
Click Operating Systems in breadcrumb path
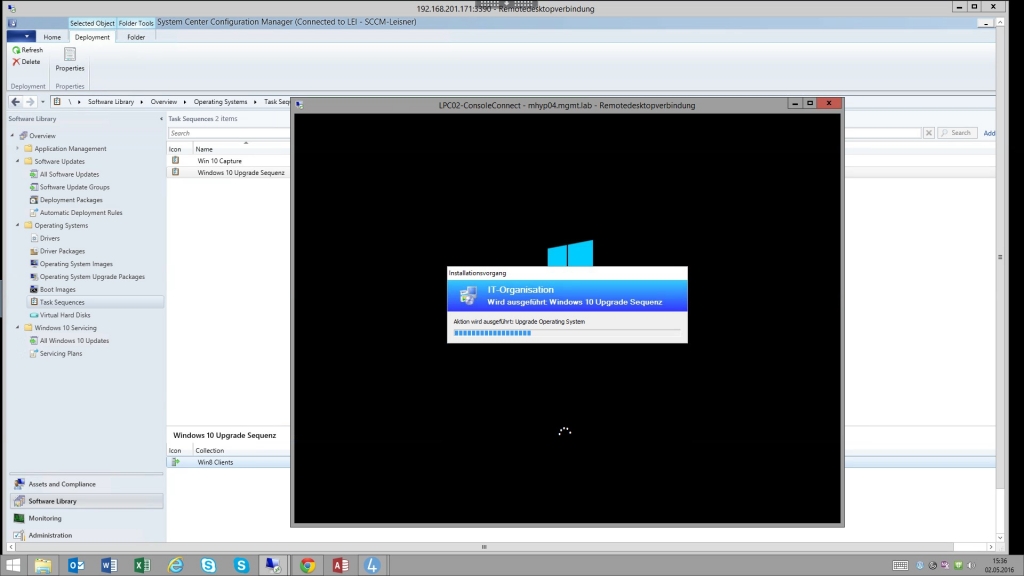(x=220, y=102)
